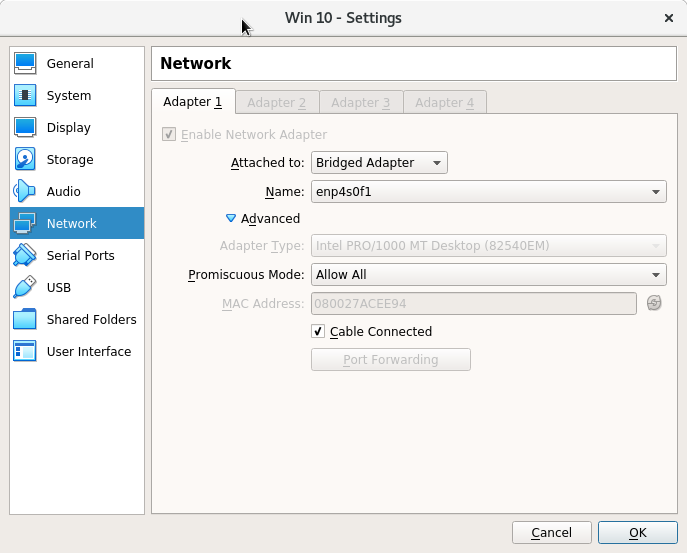The image size is (687, 553).
Task: Go to the User Interface label
Action: click(89, 351)
